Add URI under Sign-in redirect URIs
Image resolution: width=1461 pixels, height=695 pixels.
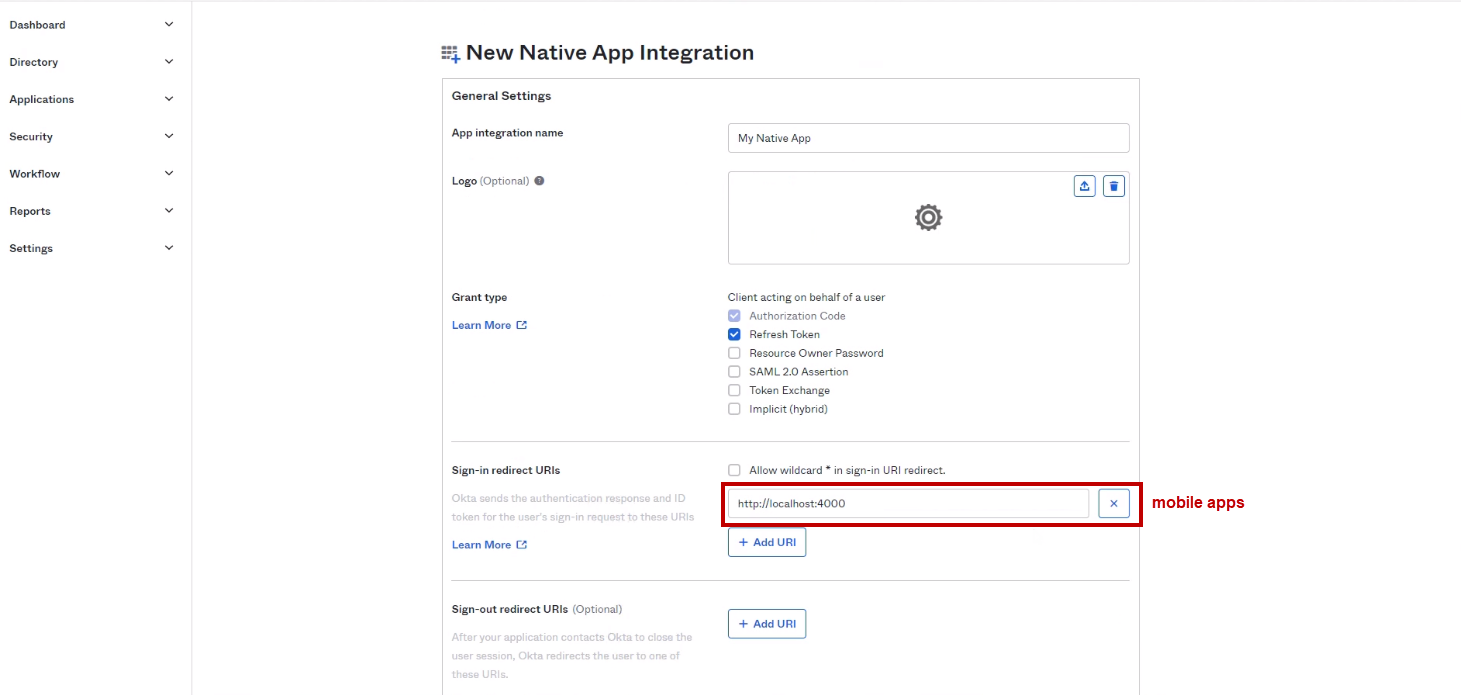pyautogui.click(x=766, y=542)
